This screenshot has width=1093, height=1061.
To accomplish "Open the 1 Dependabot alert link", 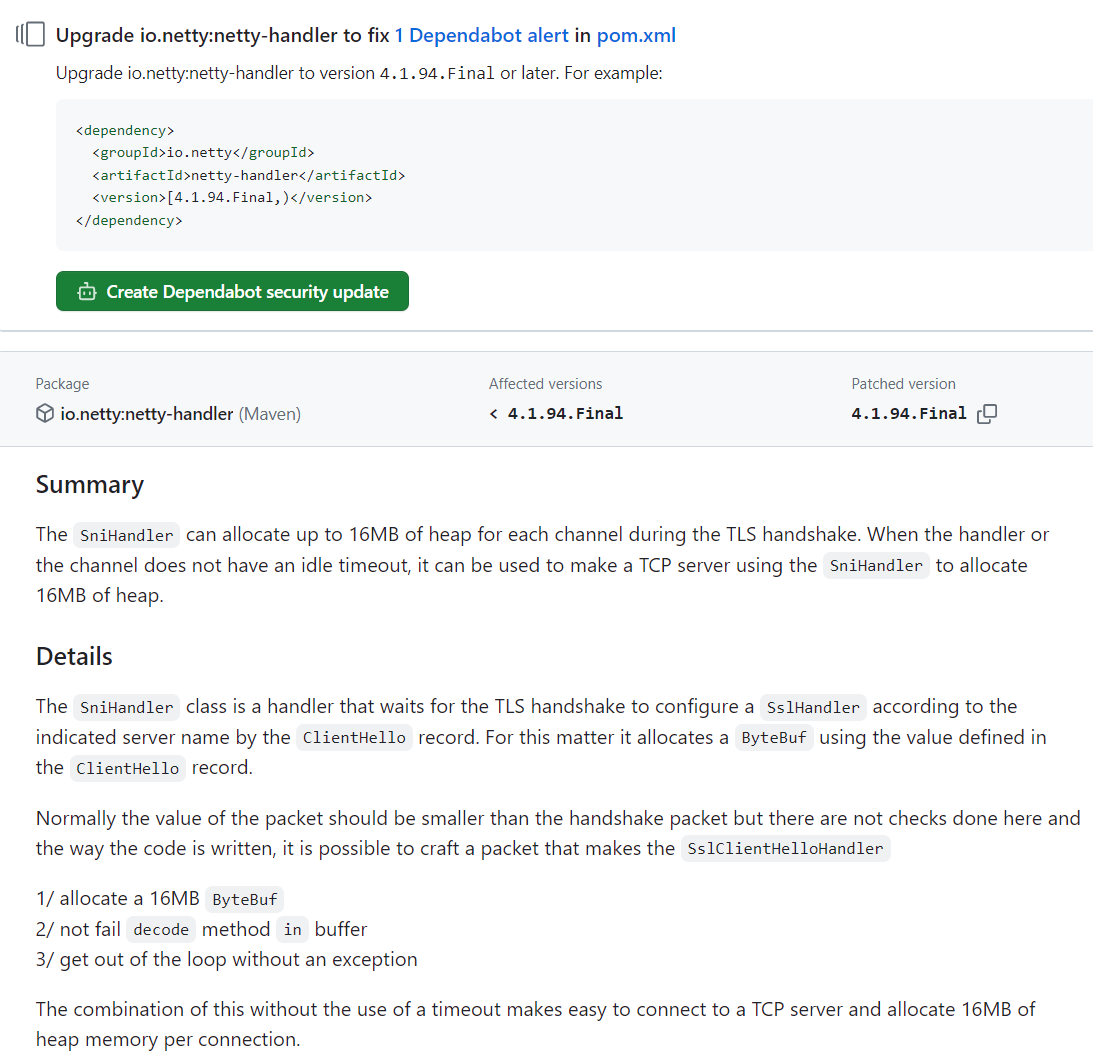I will coord(481,34).
